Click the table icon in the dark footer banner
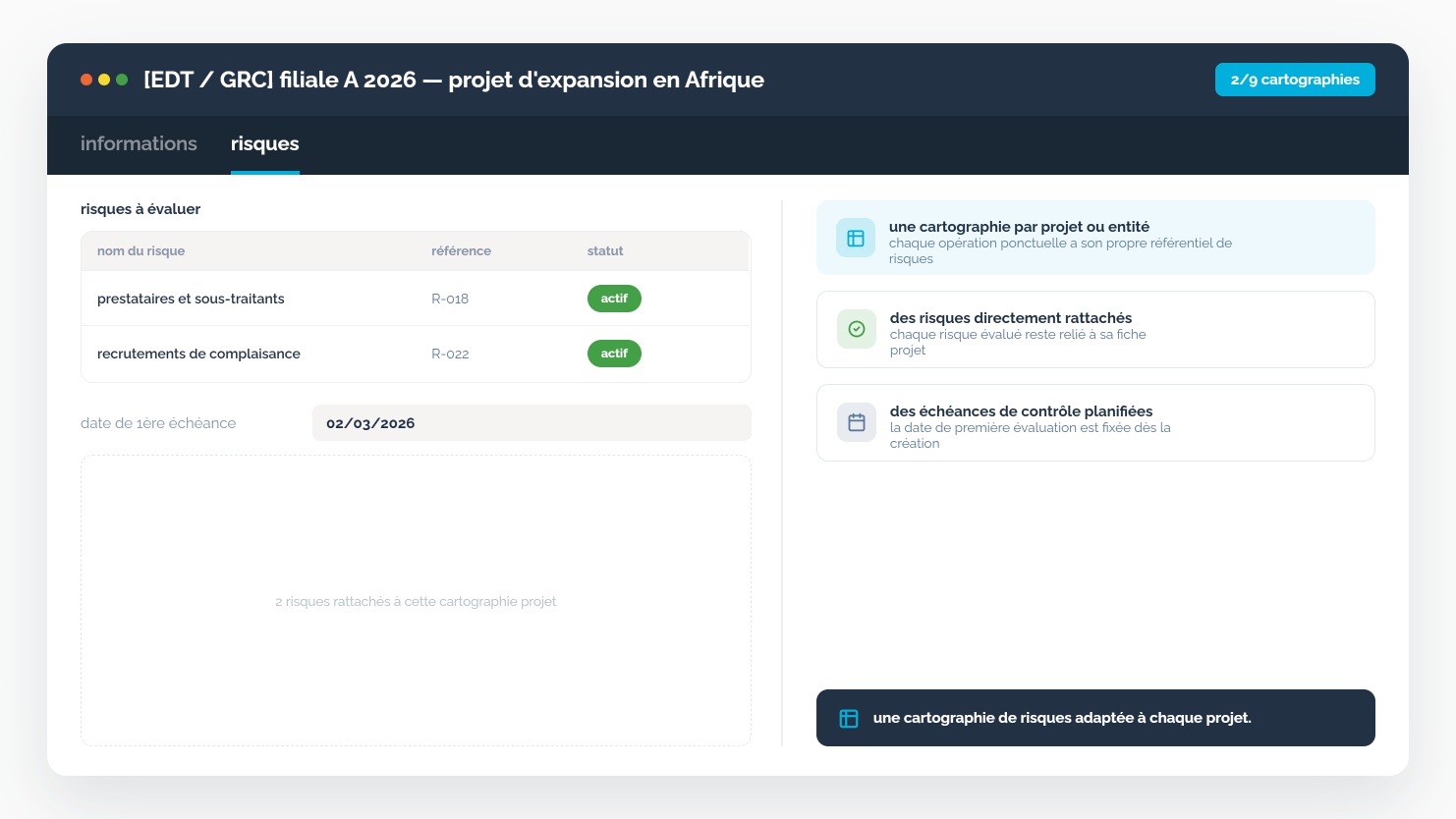The width and height of the screenshot is (1456, 819). tap(849, 719)
